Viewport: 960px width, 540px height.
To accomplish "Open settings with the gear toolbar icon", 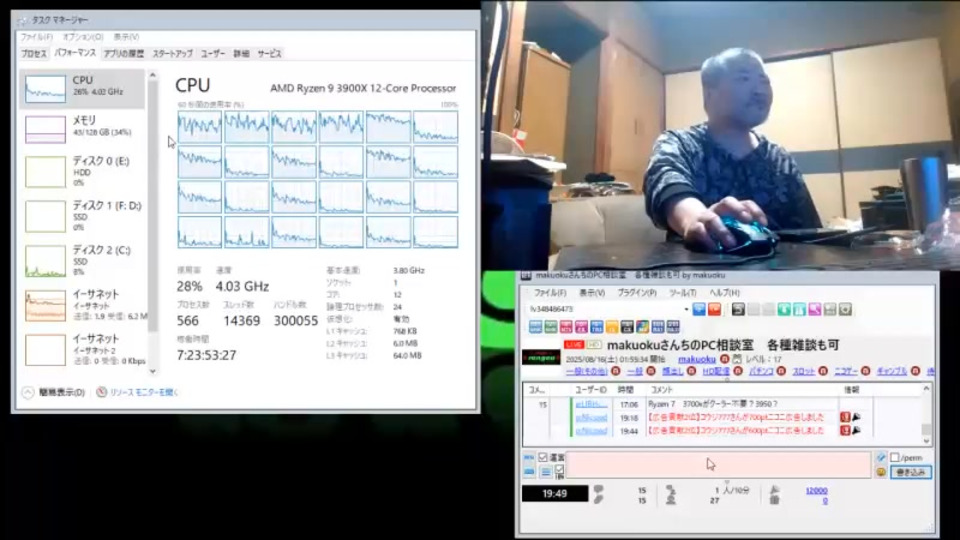I will 846,309.
